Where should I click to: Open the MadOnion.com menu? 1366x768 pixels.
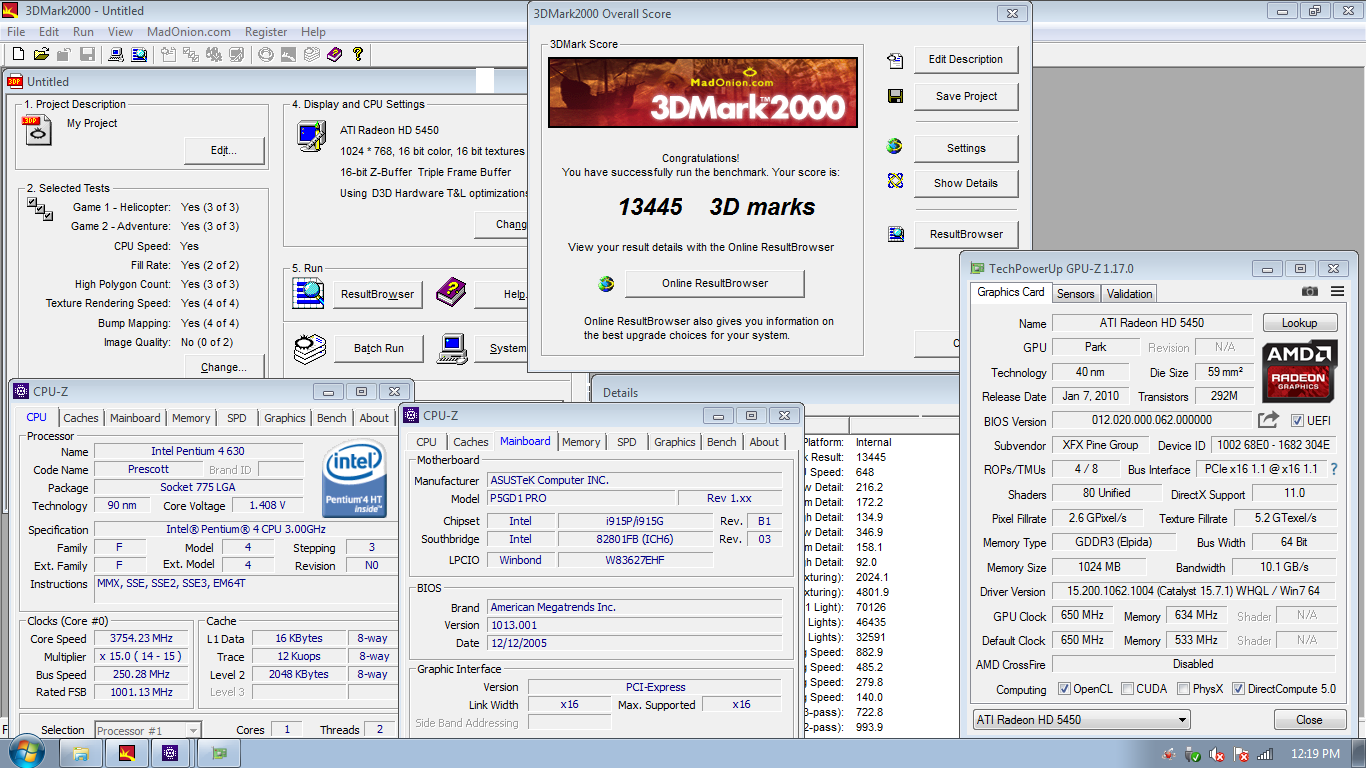[189, 32]
